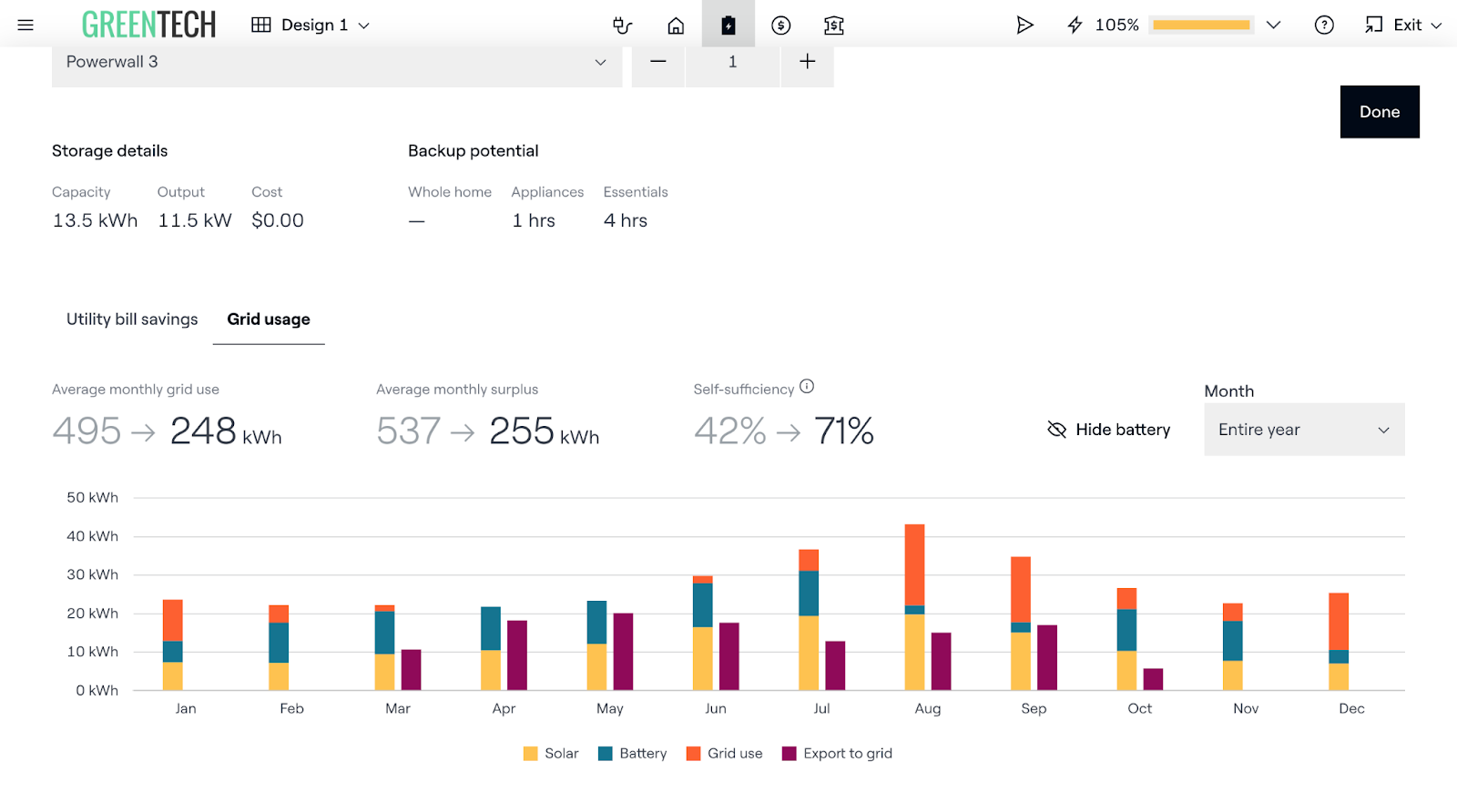Go to the home design icon
Viewport: 1457px width, 812px height.
pos(676,25)
